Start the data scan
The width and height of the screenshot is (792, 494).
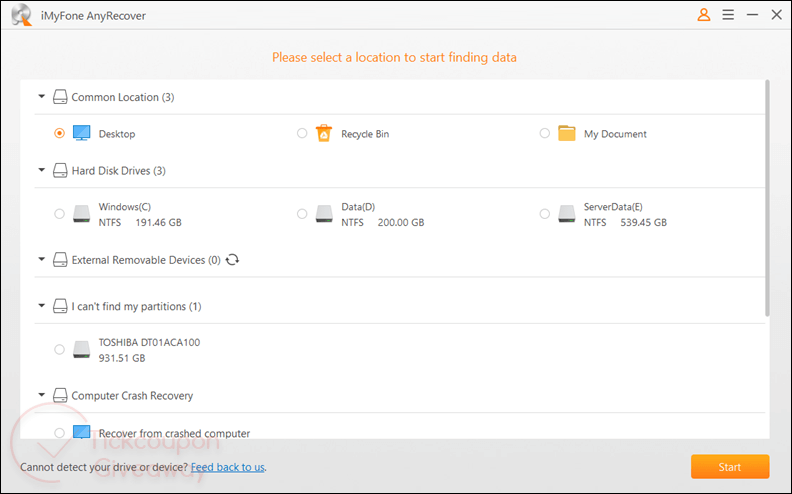pos(730,467)
